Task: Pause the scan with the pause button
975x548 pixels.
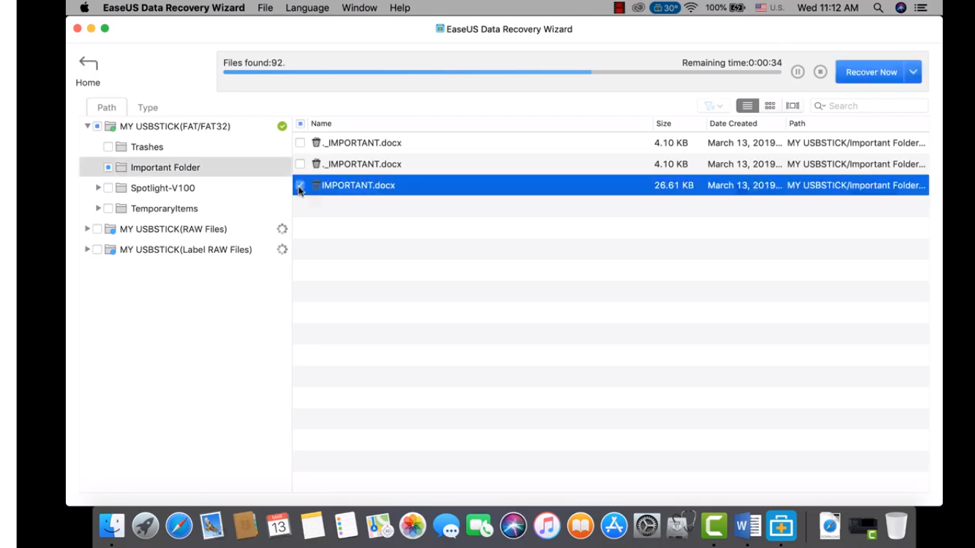Action: (x=798, y=72)
